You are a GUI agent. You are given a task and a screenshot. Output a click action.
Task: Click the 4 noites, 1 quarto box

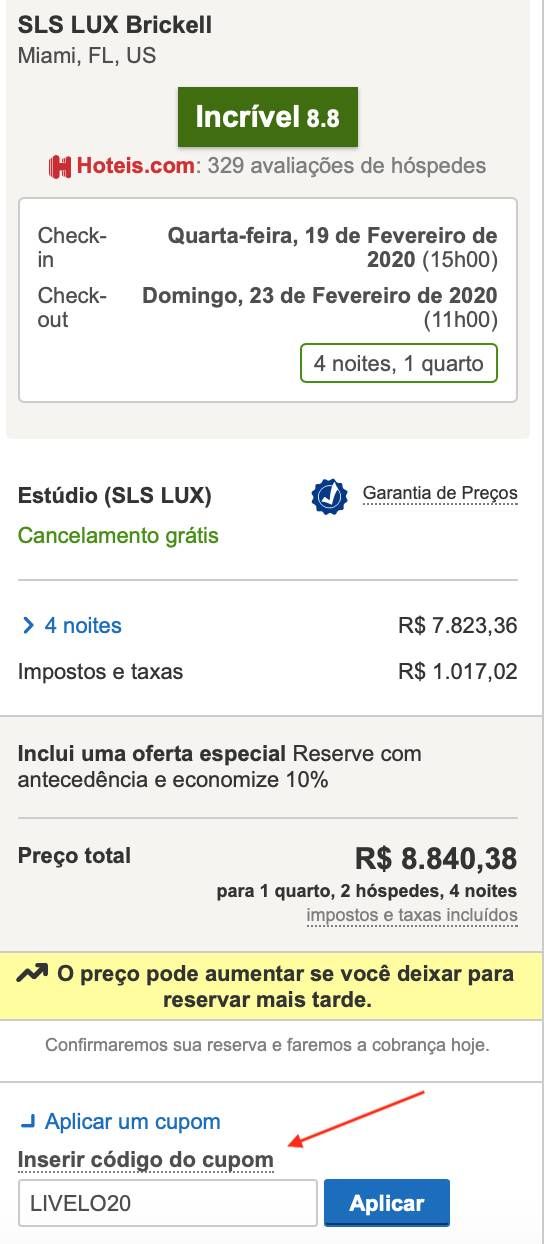coord(399,364)
